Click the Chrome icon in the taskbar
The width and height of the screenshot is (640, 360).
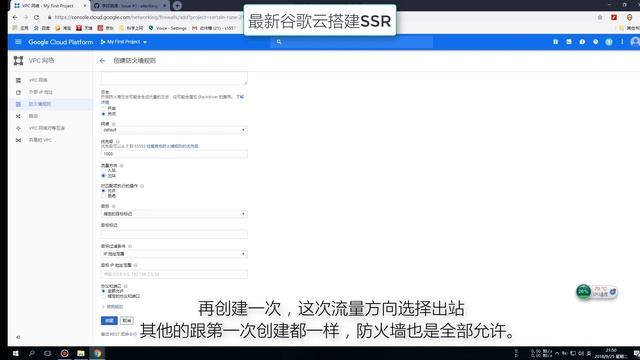click(x=98, y=353)
